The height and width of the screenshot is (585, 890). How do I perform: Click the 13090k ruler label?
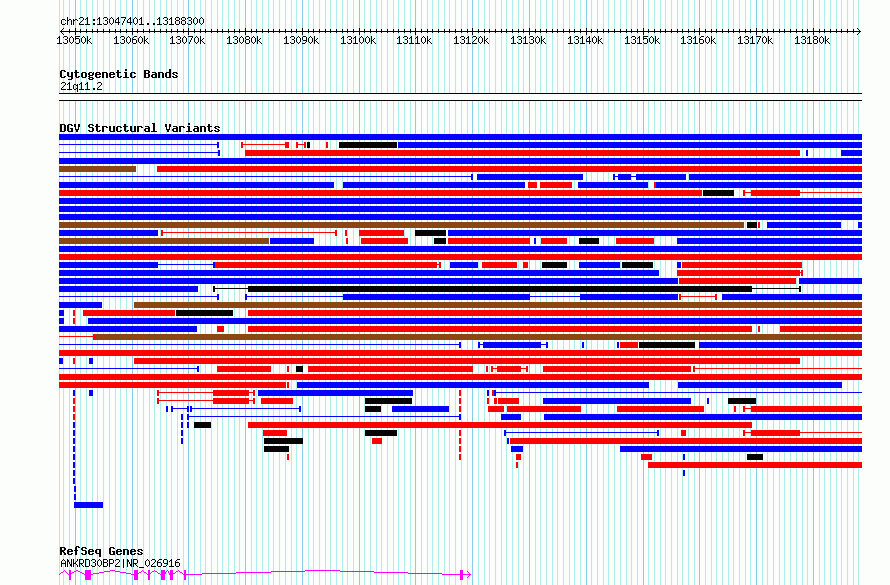point(301,40)
